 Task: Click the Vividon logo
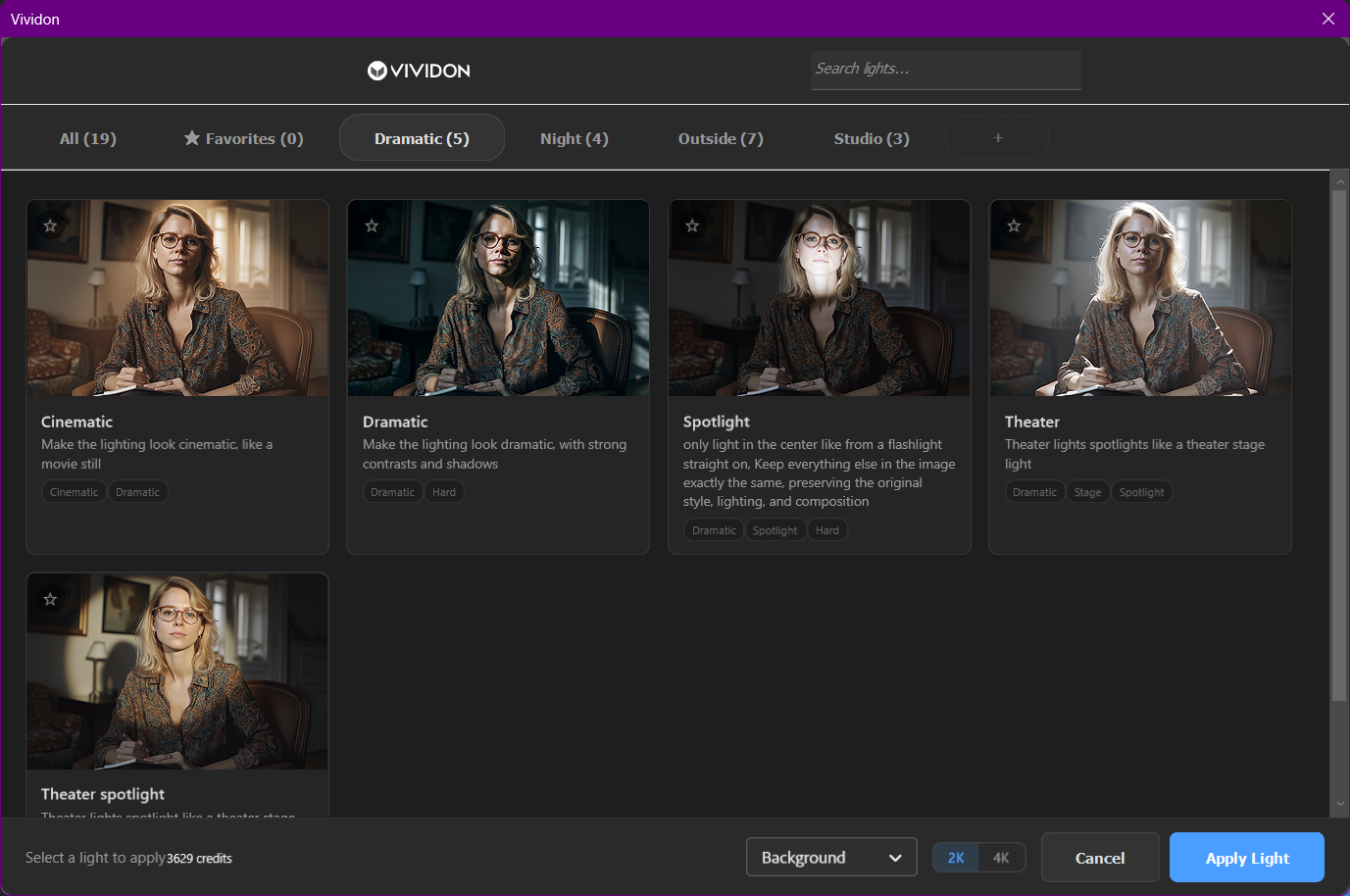[x=419, y=70]
